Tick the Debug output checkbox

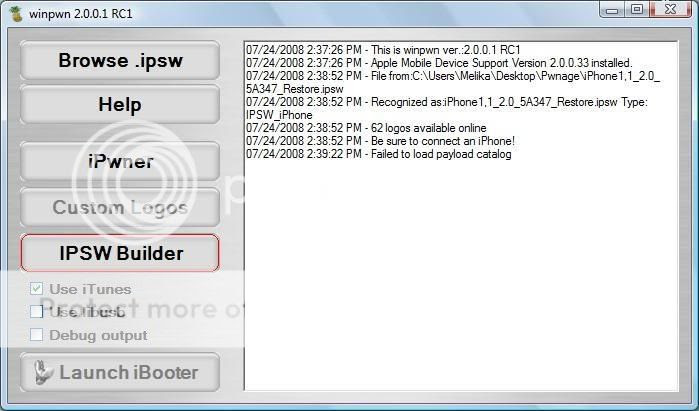click(x=37, y=335)
